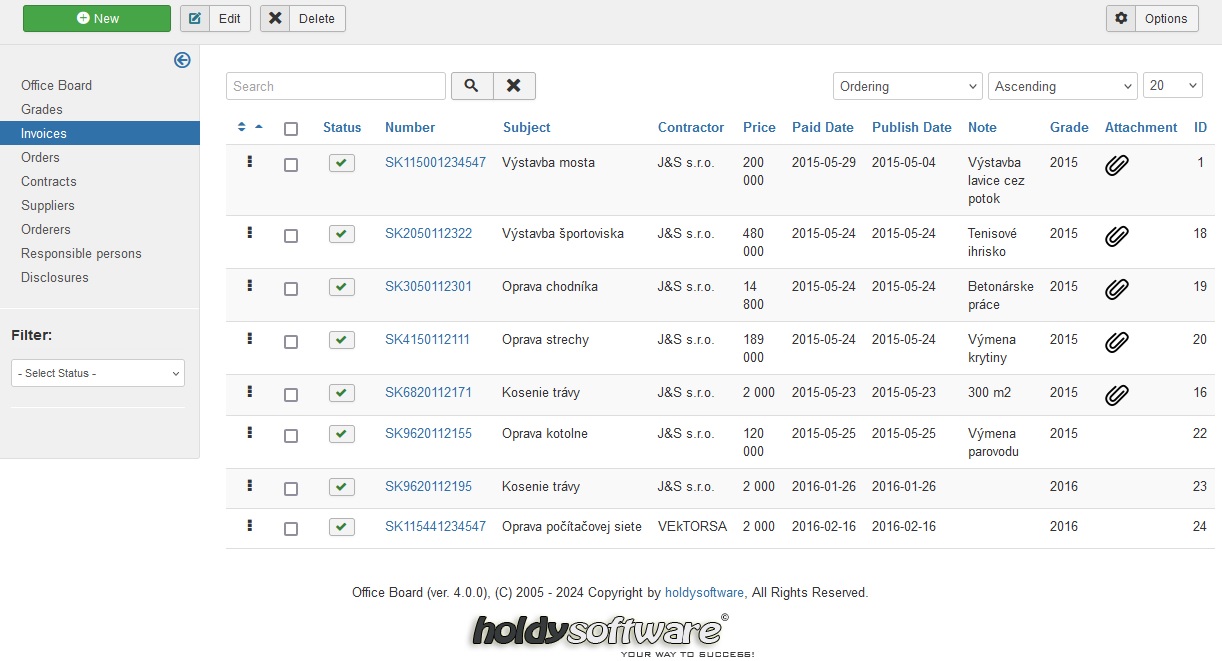
Task: Open invoice link SK9620112155
Action: tap(428, 433)
